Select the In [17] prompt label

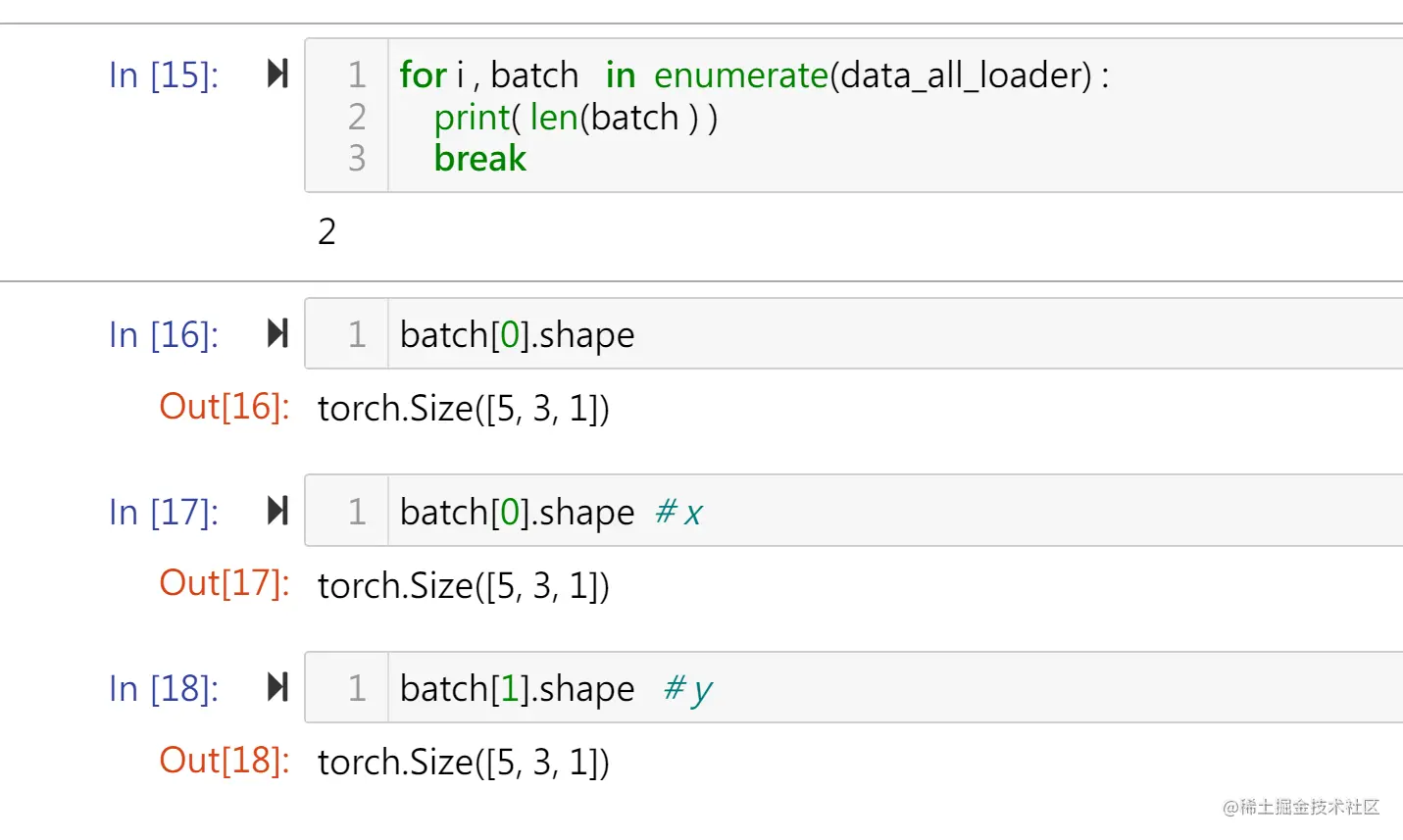(x=164, y=512)
